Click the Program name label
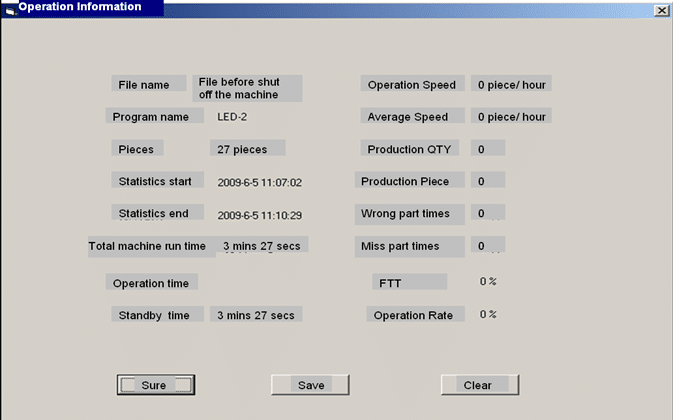673x420 pixels. pos(155,116)
